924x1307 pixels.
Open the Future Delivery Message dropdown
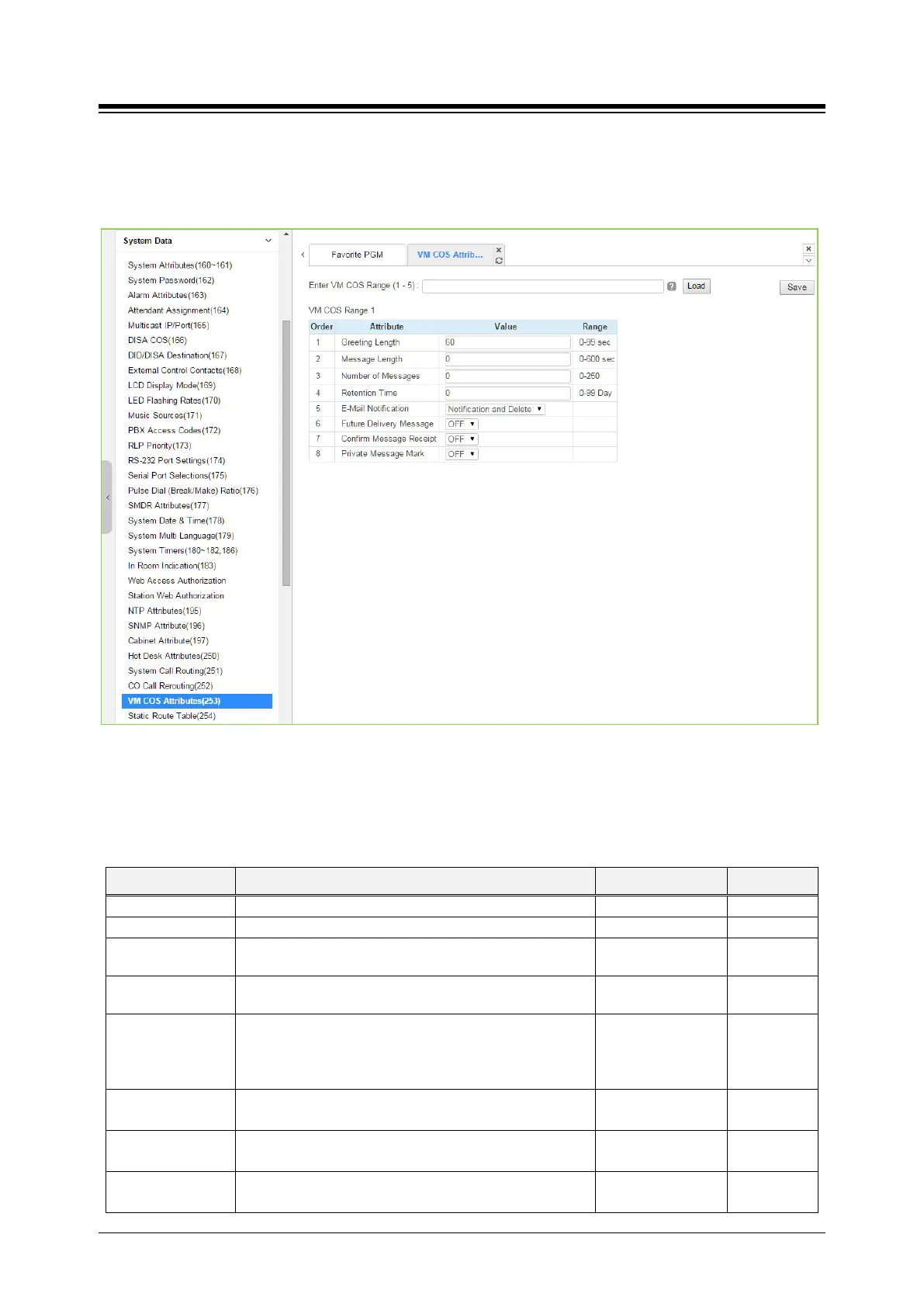click(462, 425)
